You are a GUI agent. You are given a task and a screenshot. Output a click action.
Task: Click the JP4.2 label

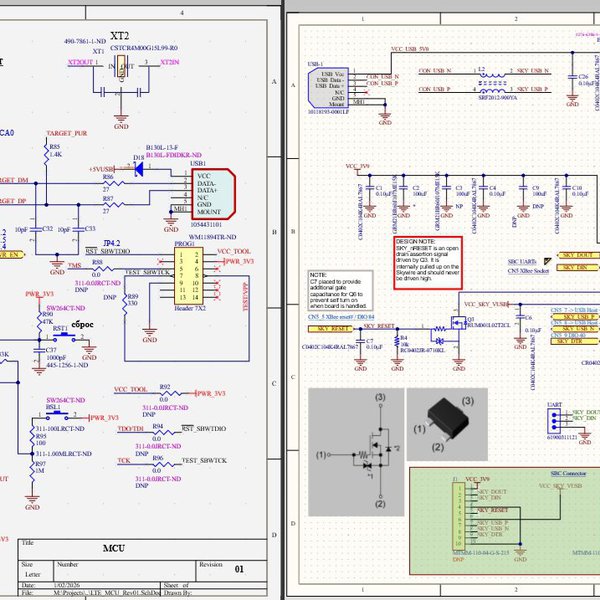112,243
